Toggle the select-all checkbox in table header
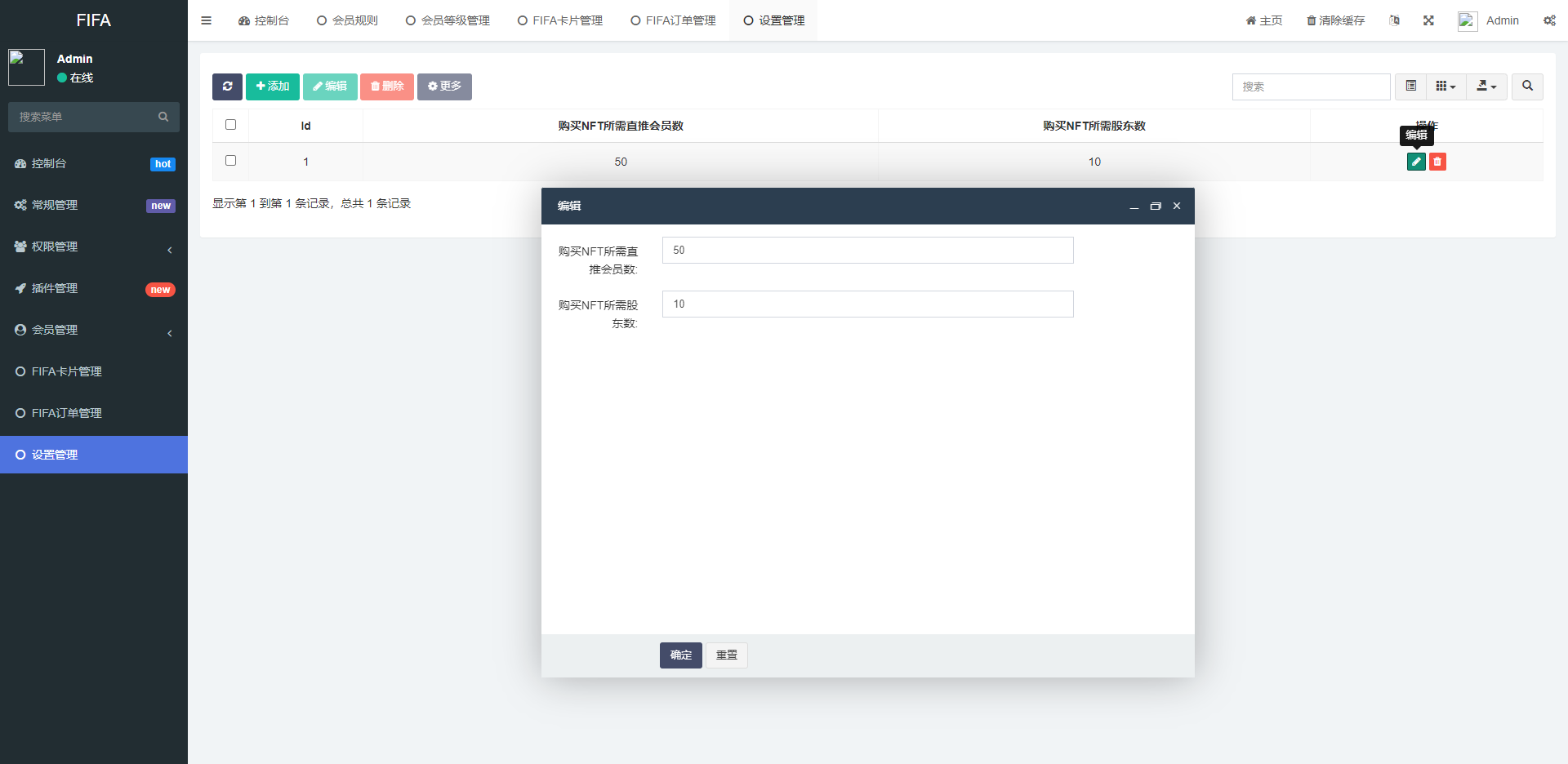 230,124
